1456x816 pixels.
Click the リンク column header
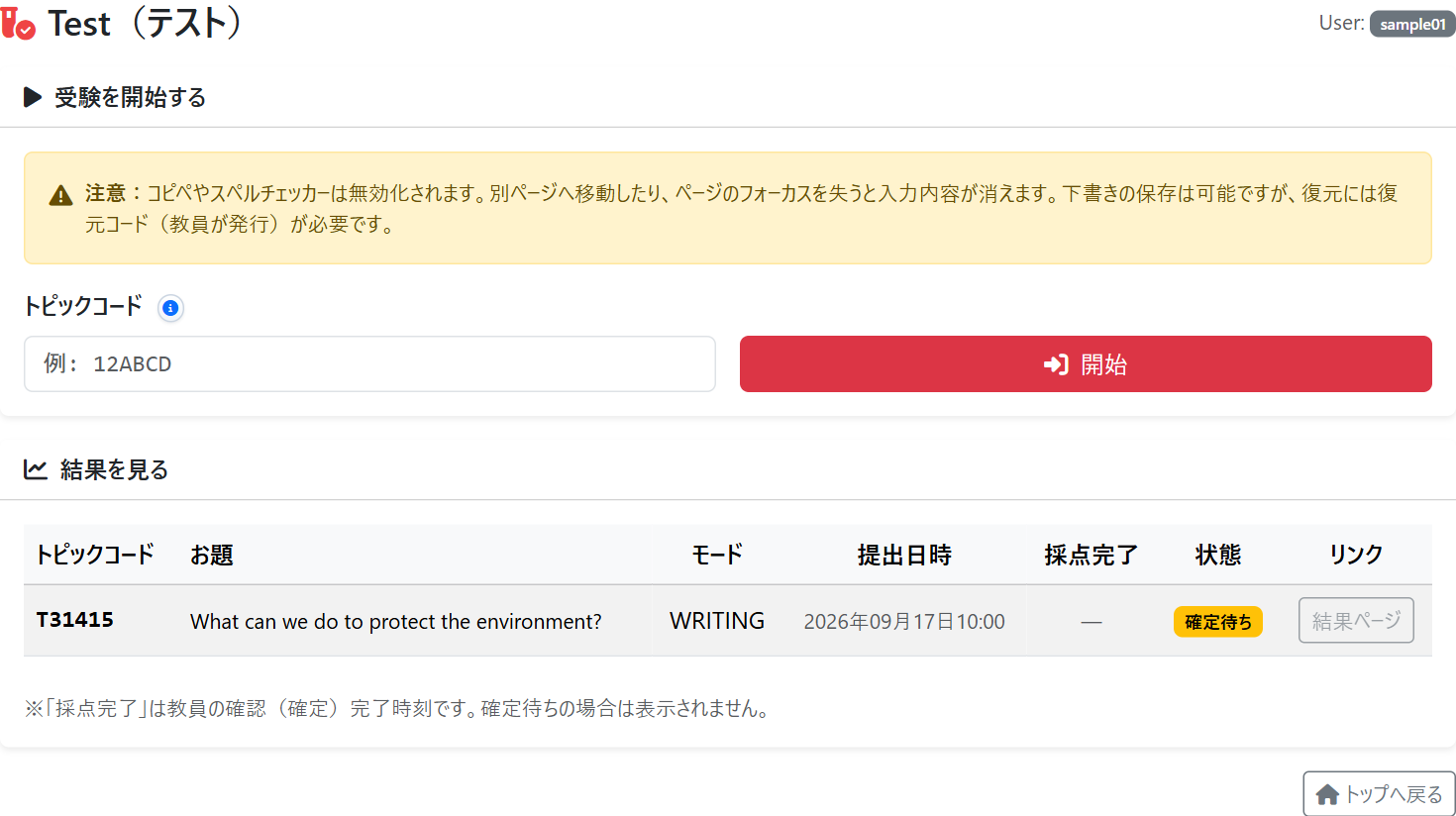pos(1356,555)
